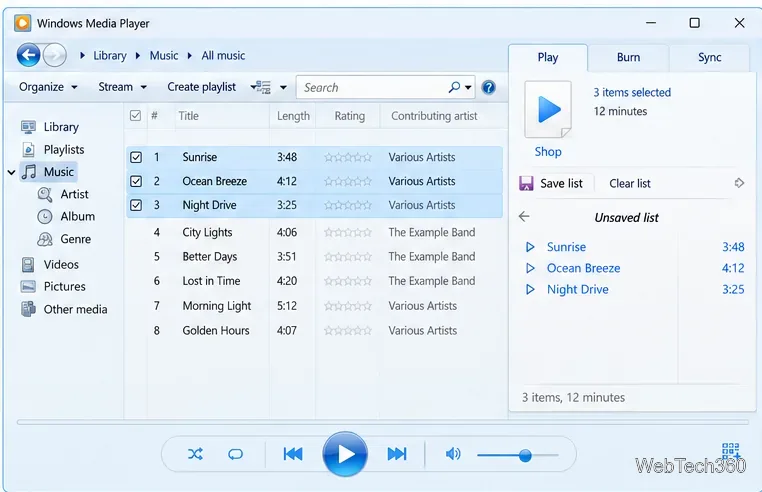Click Create playlist
The image size is (762, 492).
click(201, 87)
